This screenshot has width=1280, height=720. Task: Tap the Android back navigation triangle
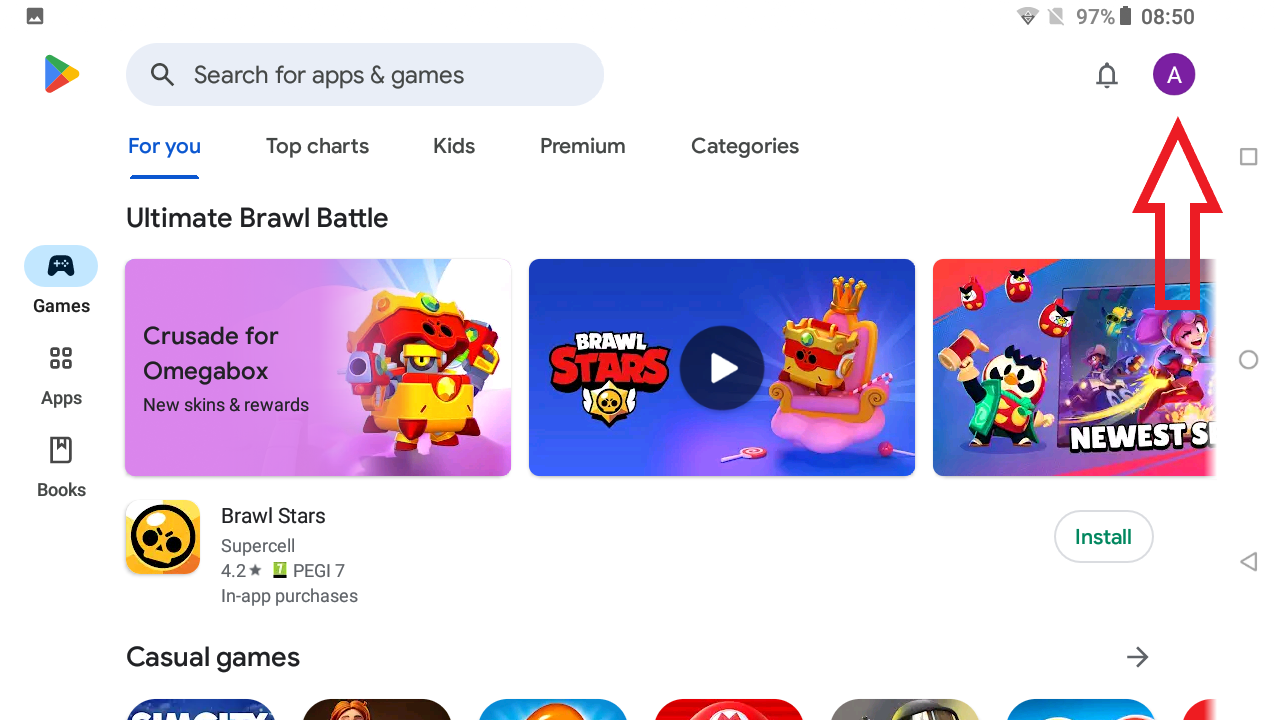coord(1248,561)
